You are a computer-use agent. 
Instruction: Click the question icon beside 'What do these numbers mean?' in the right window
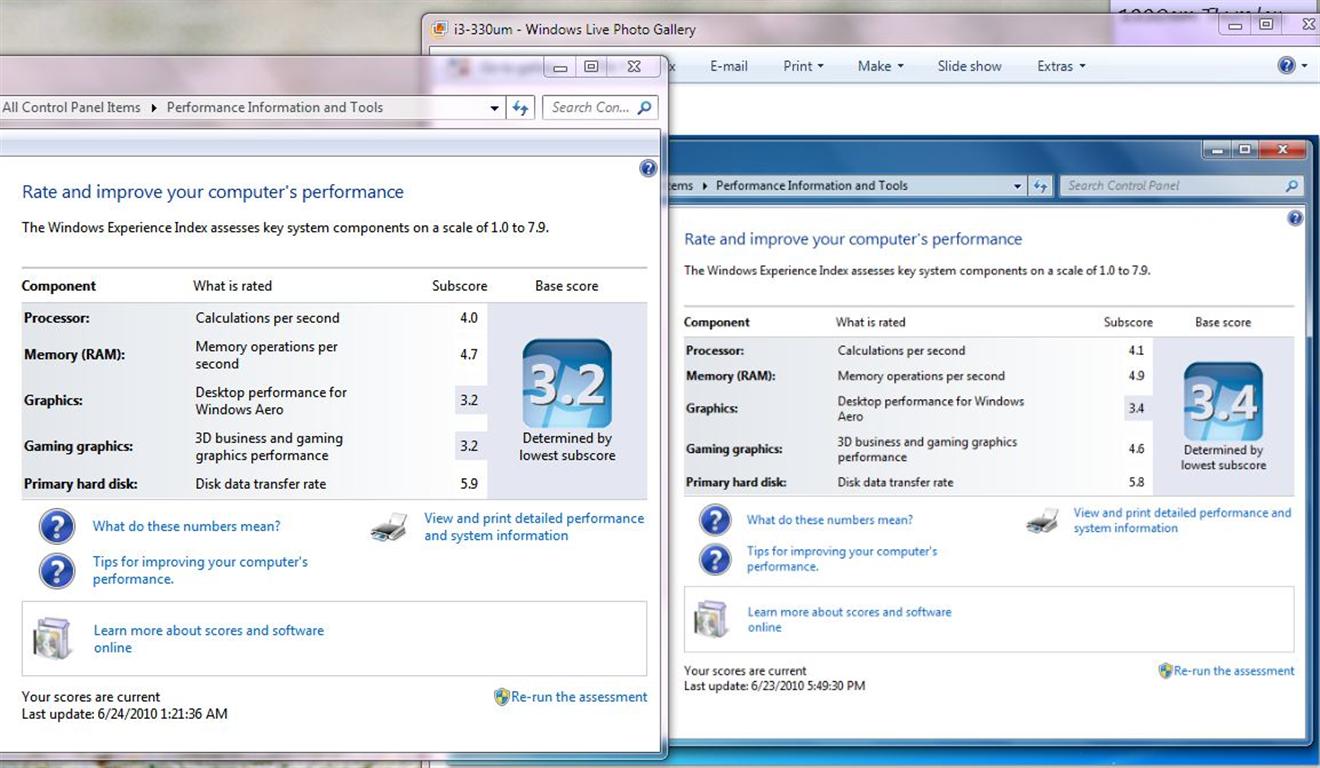click(x=715, y=520)
